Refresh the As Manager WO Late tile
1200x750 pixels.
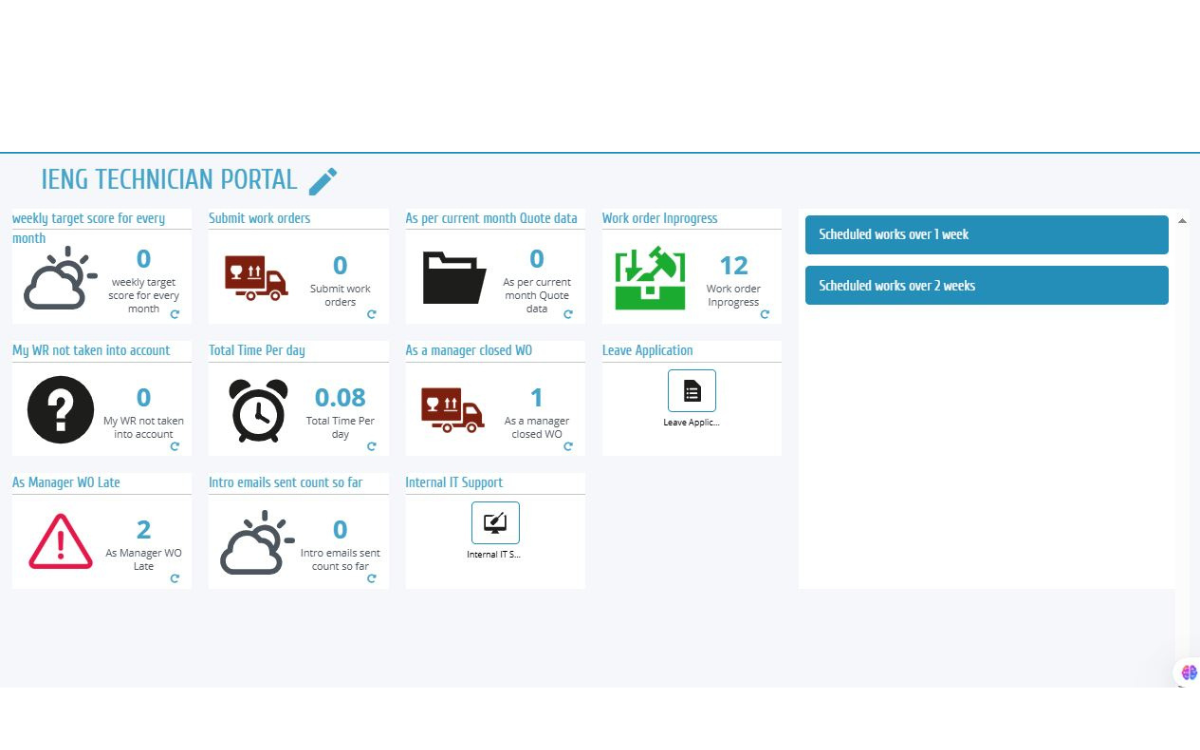click(174, 579)
